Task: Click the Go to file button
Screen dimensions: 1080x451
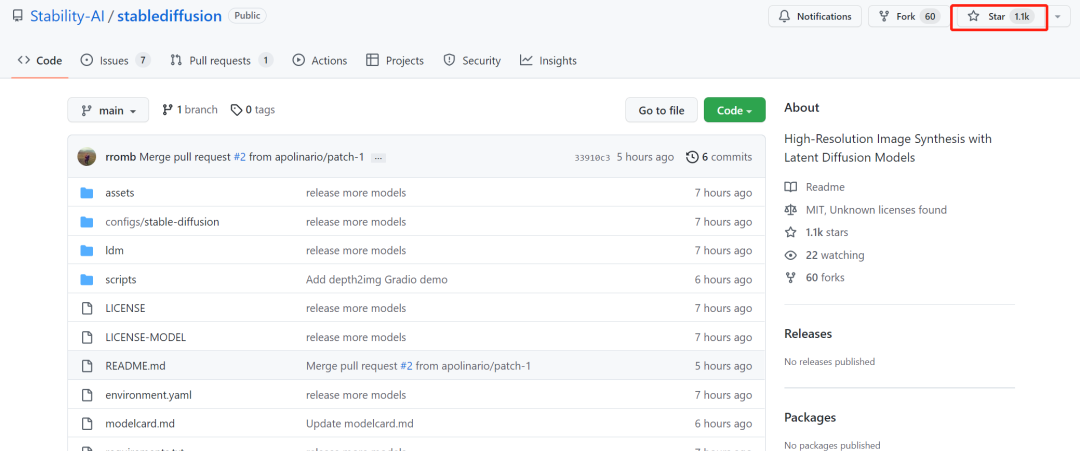Action: tap(661, 110)
